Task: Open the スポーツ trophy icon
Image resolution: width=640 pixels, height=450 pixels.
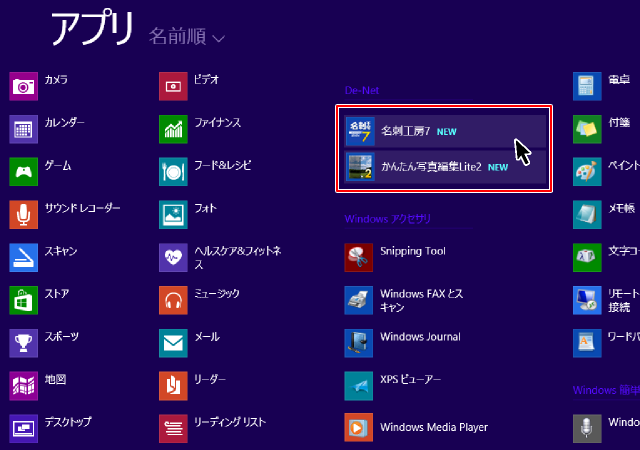Action: coord(24,343)
